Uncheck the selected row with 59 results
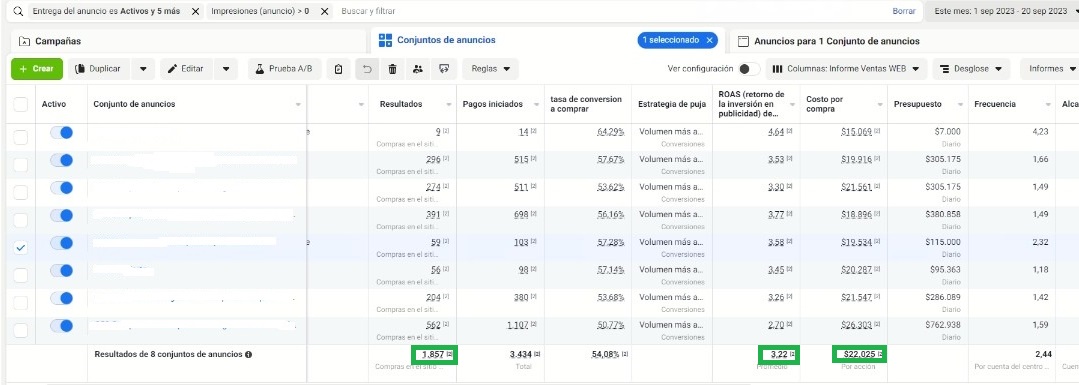 pyautogui.click(x=21, y=248)
